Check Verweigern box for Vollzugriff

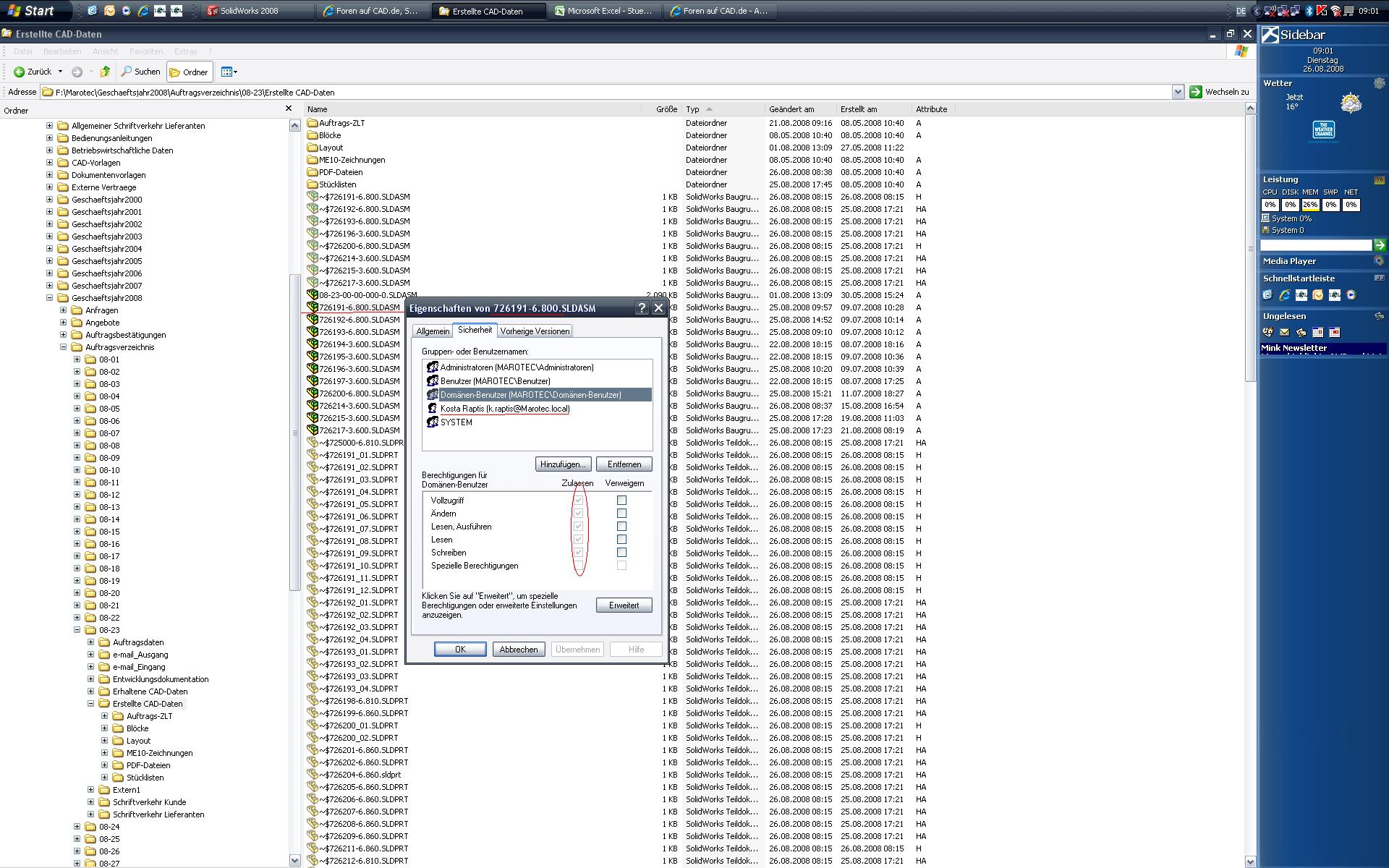point(621,501)
